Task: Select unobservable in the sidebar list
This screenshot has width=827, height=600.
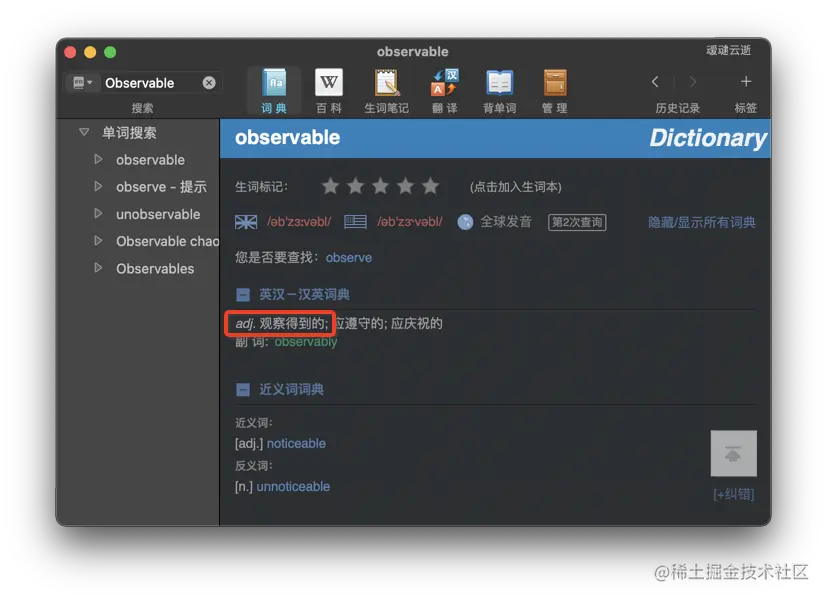Action: tap(158, 214)
